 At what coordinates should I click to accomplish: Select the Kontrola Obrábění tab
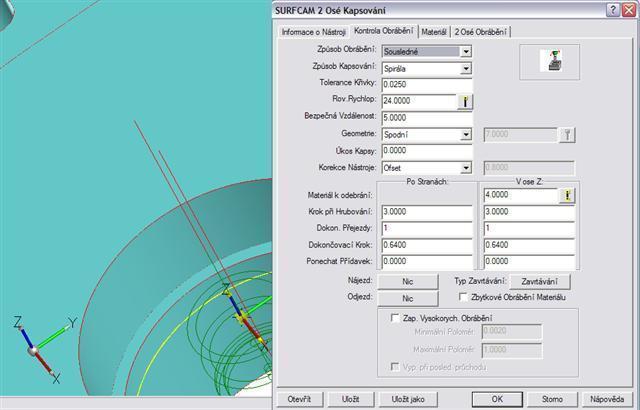pyautogui.click(x=384, y=31)
